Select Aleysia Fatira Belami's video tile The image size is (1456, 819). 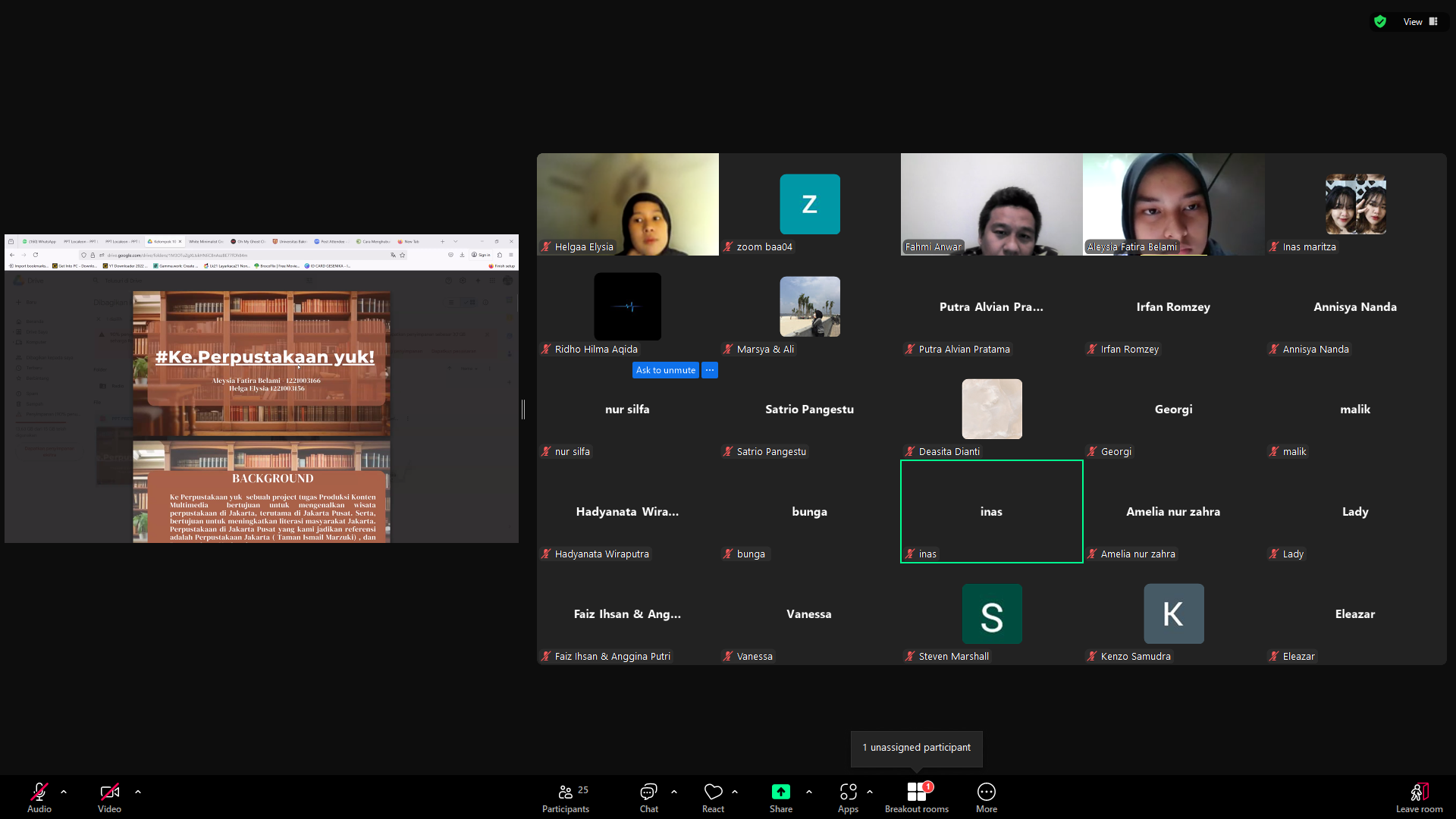tap(1174, 204)
